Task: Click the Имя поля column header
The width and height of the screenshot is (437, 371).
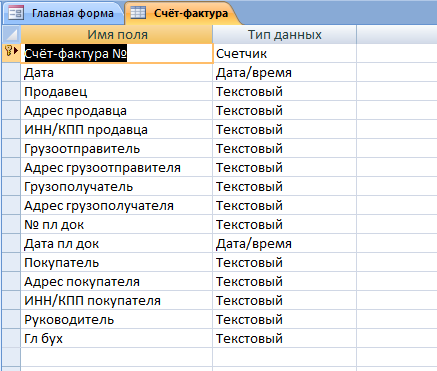Action: (117, 35)
